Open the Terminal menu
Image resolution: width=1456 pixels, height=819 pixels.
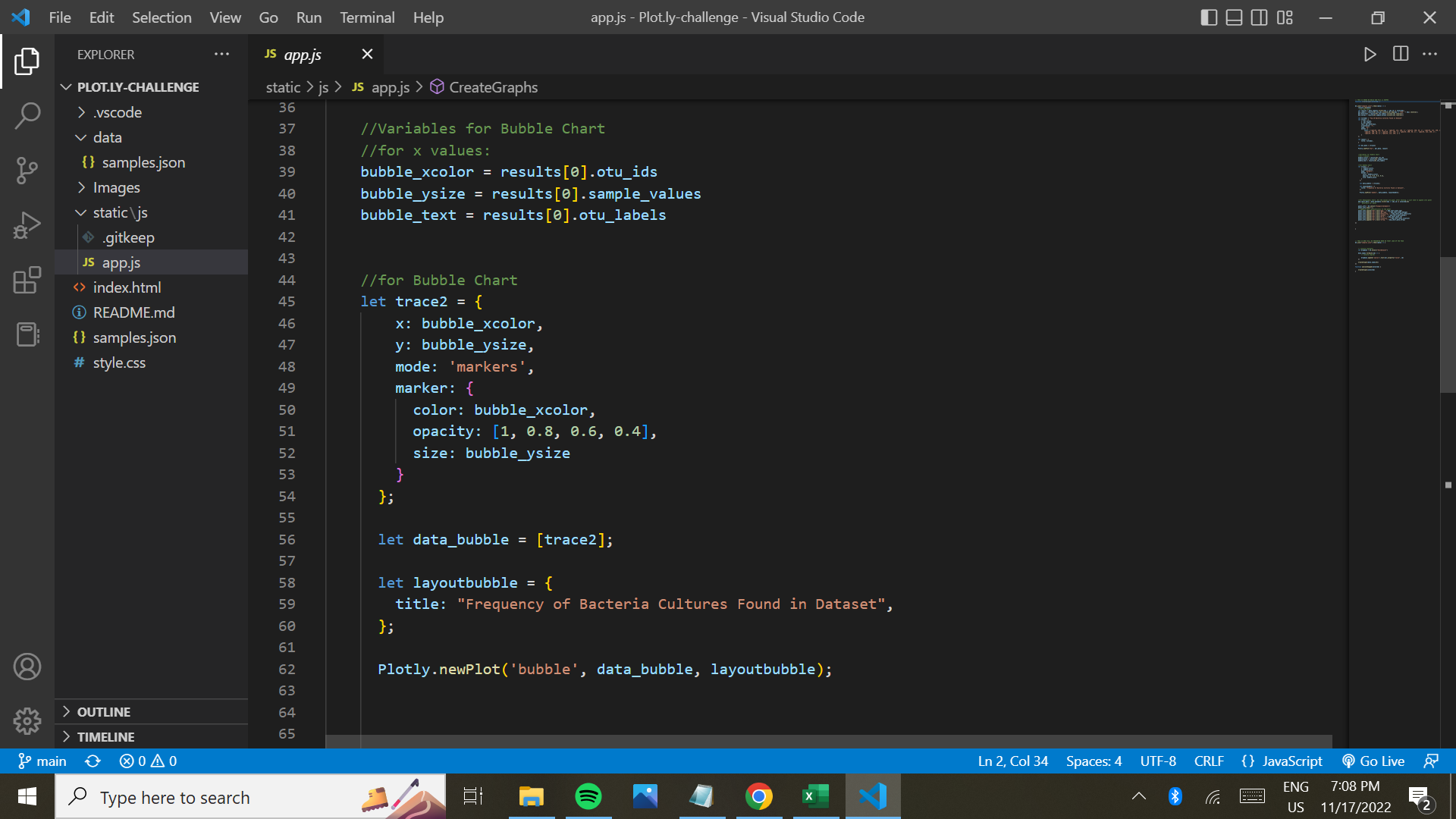tap(367, 17)
